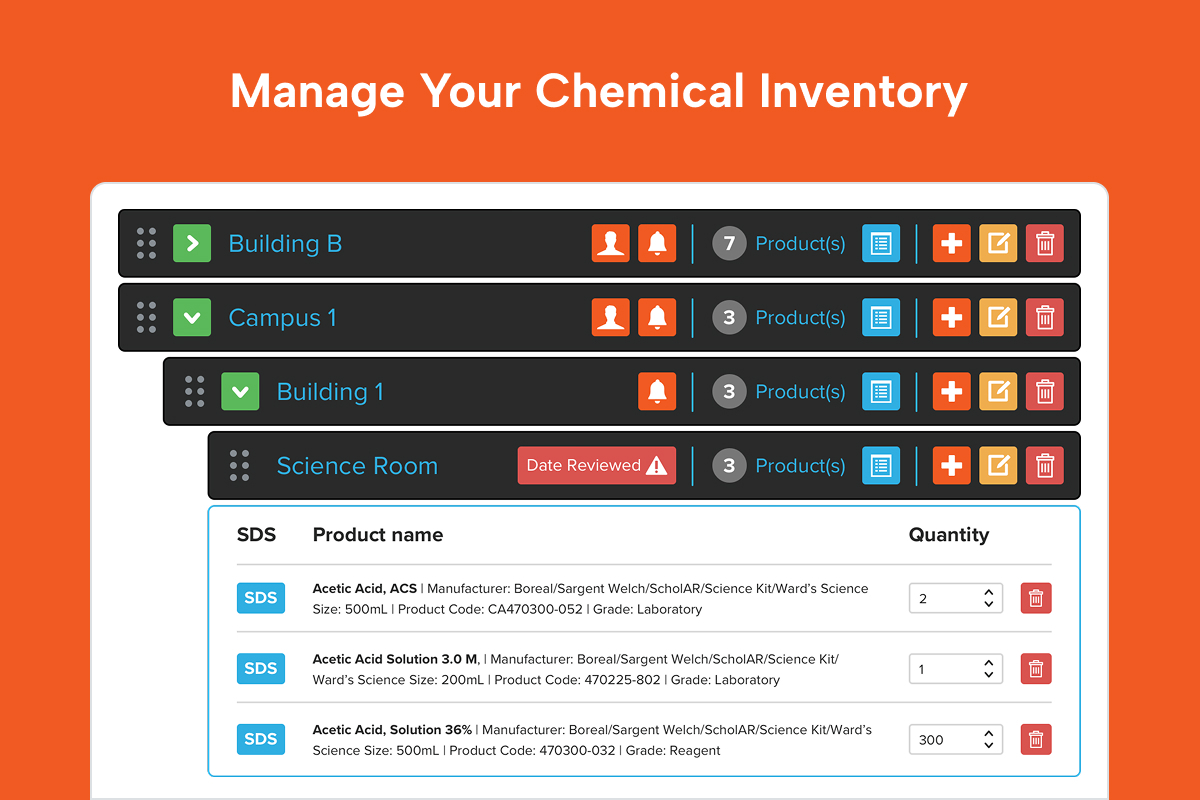Screen dimensions: 1200x800
Task: Collapse the Building 1 section
Action: coord(240,391)
